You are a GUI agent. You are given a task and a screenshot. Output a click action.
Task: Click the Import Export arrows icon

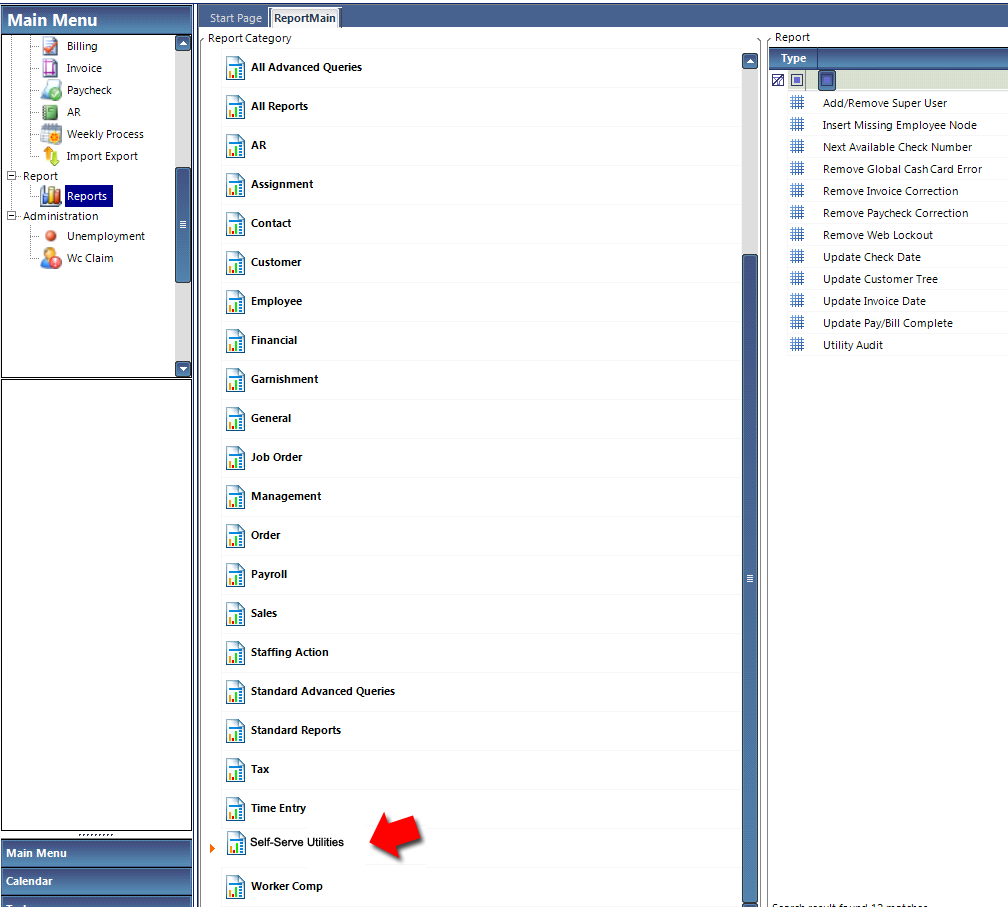tap(51, 156)
